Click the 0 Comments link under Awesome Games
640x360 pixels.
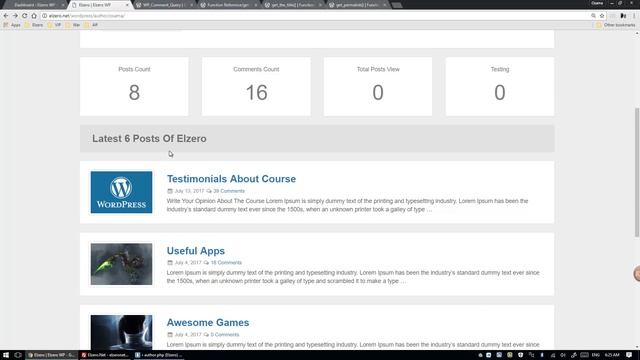pos(225,334)
